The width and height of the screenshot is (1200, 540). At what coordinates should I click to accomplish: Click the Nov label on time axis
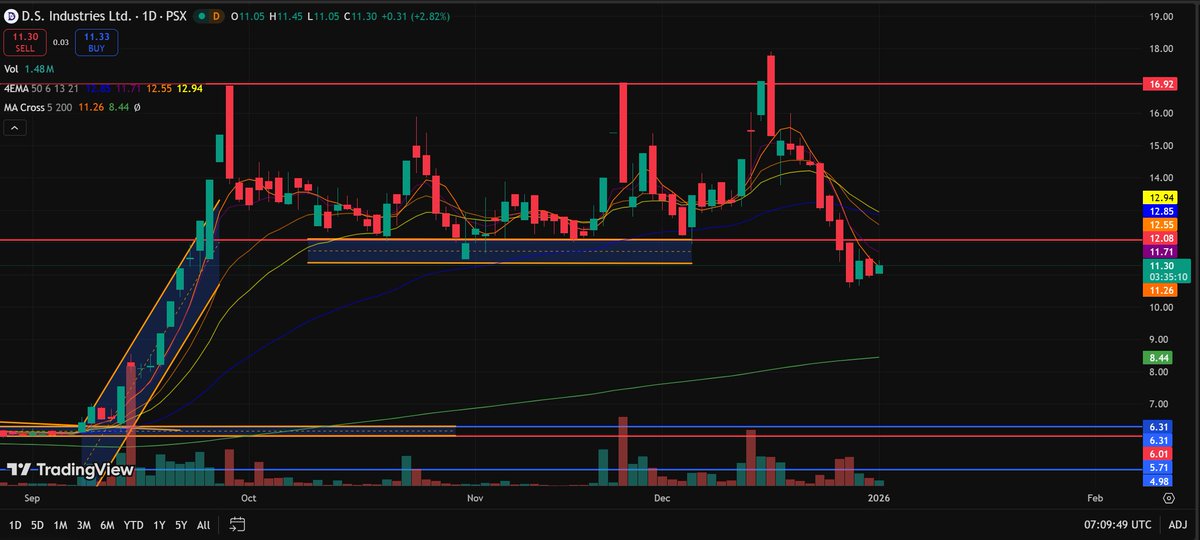point(475,497)
